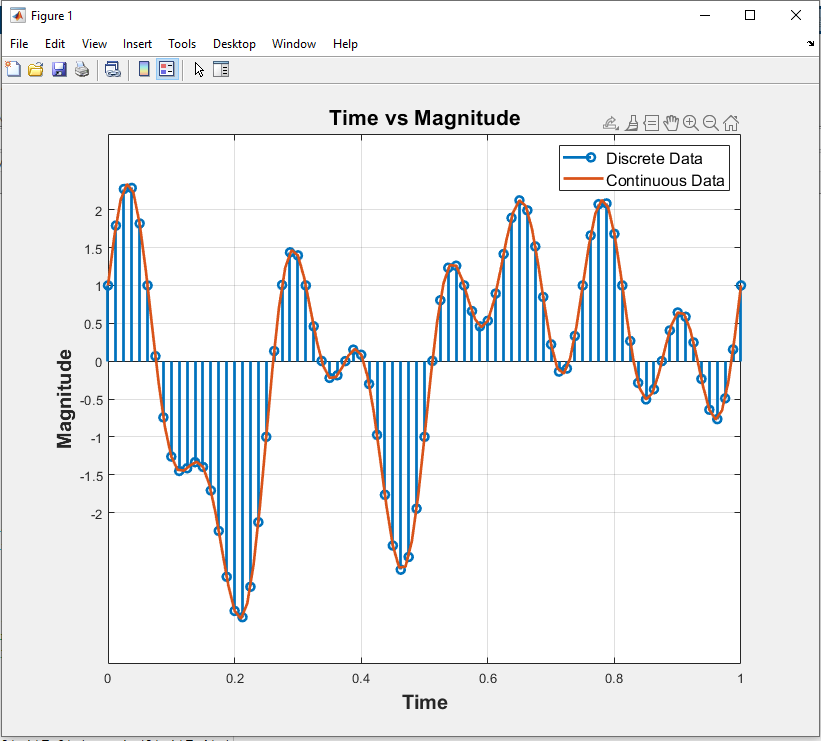The height and width of the screenshot is (741, 821).
Task: Open a saved figure file
Action: 37,69
